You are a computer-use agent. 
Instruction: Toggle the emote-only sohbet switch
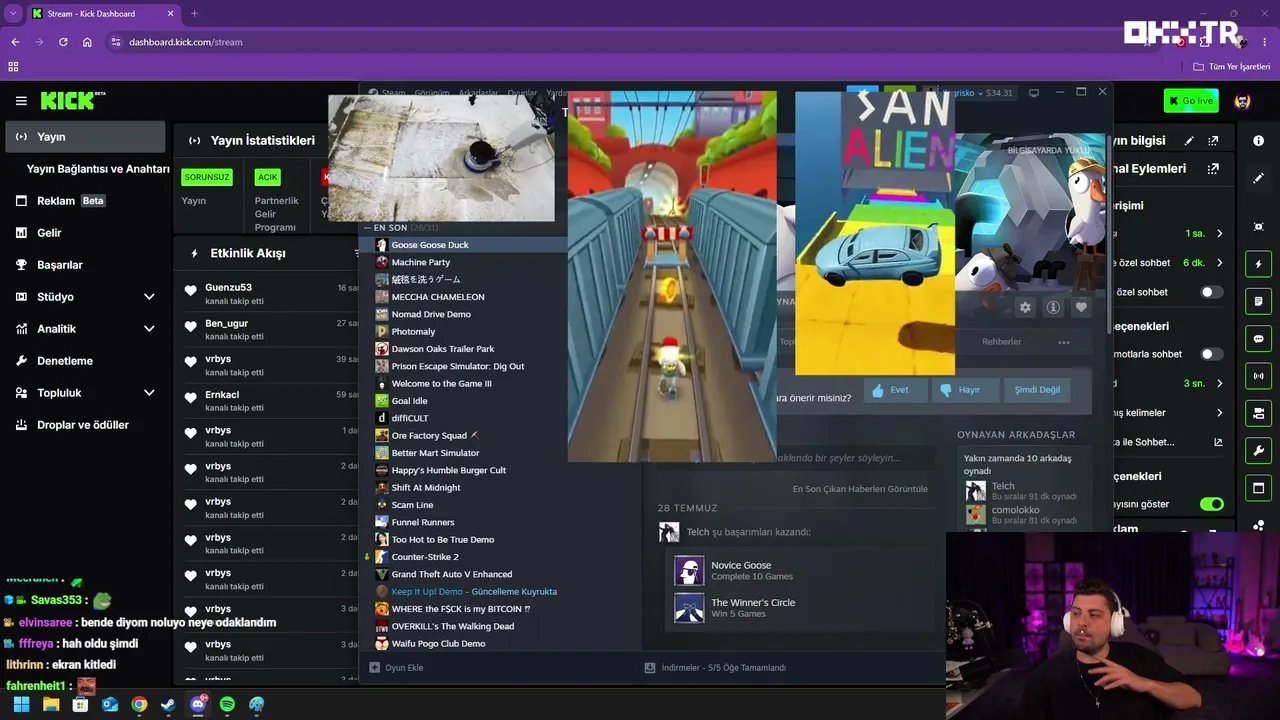(x=1211, y=354)
